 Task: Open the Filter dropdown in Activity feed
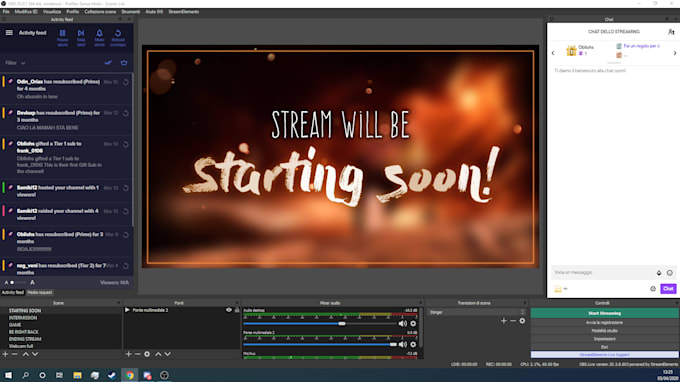pos(15,63)
